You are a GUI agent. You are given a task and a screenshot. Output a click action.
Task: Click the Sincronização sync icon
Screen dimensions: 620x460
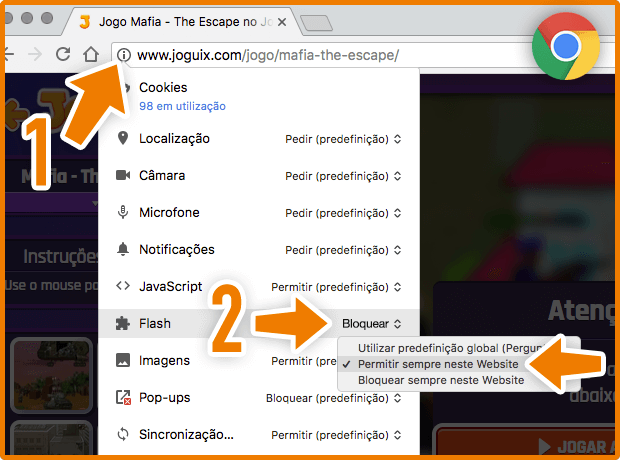[123, 434]
